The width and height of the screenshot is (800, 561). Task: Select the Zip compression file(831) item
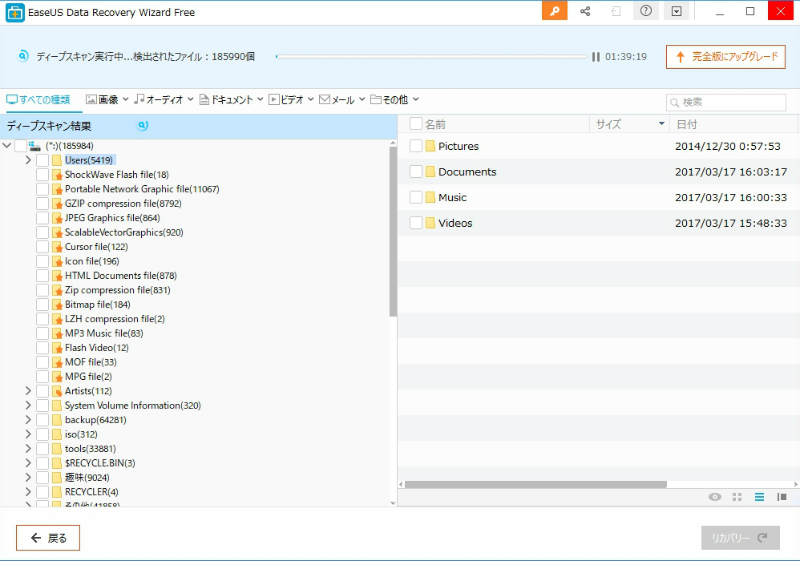coord(118,290)
